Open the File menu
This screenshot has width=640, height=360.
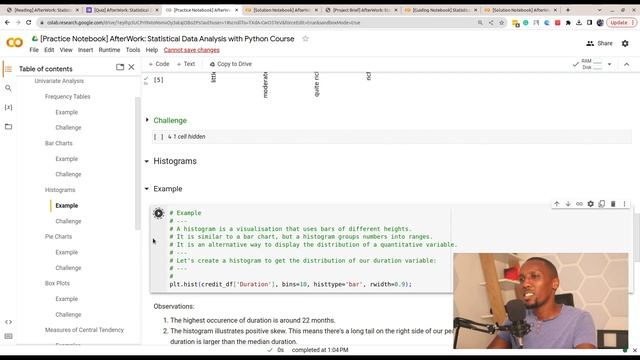pos(34,50)
